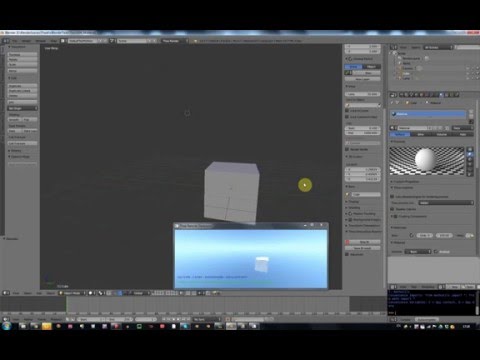Open the Set Origin dropdown
Screen dimensions: 480x360
point(22,108)
